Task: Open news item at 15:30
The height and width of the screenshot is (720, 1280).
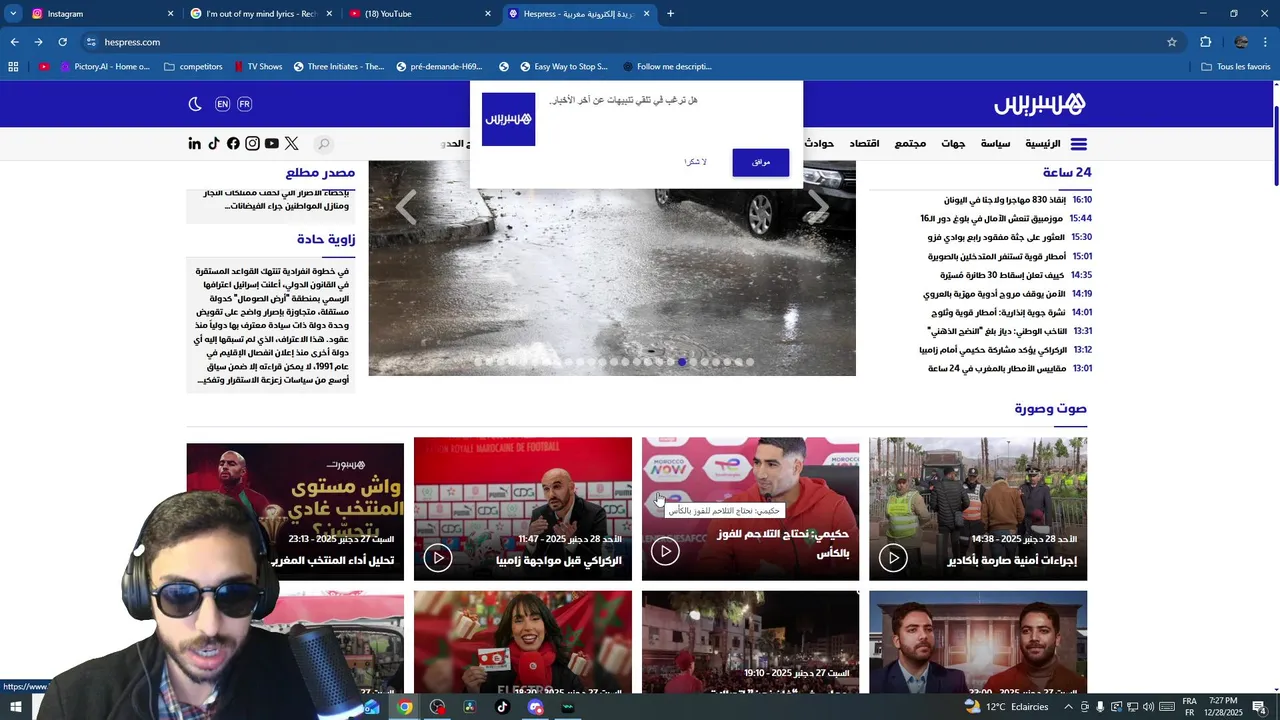Action: tap(1010, 237)
